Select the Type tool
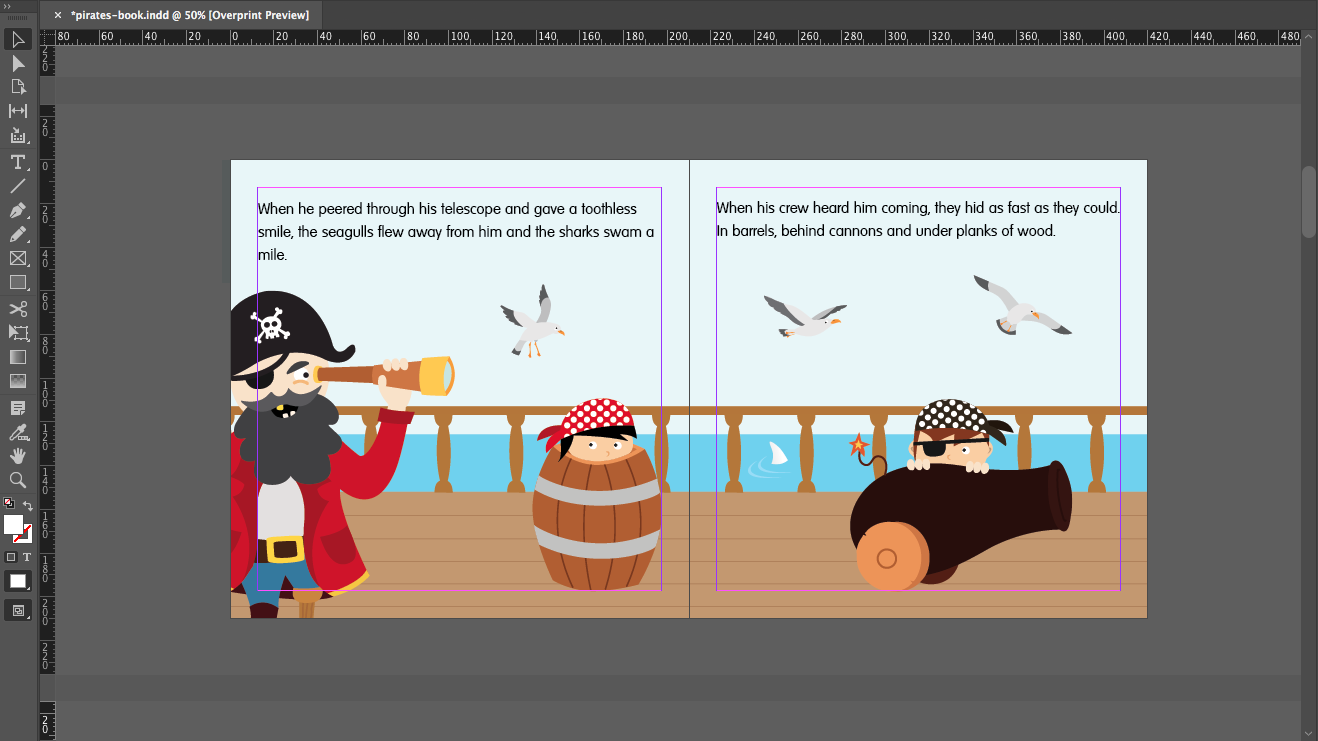This screenshot has width=1318, height=741. point(17,162)
